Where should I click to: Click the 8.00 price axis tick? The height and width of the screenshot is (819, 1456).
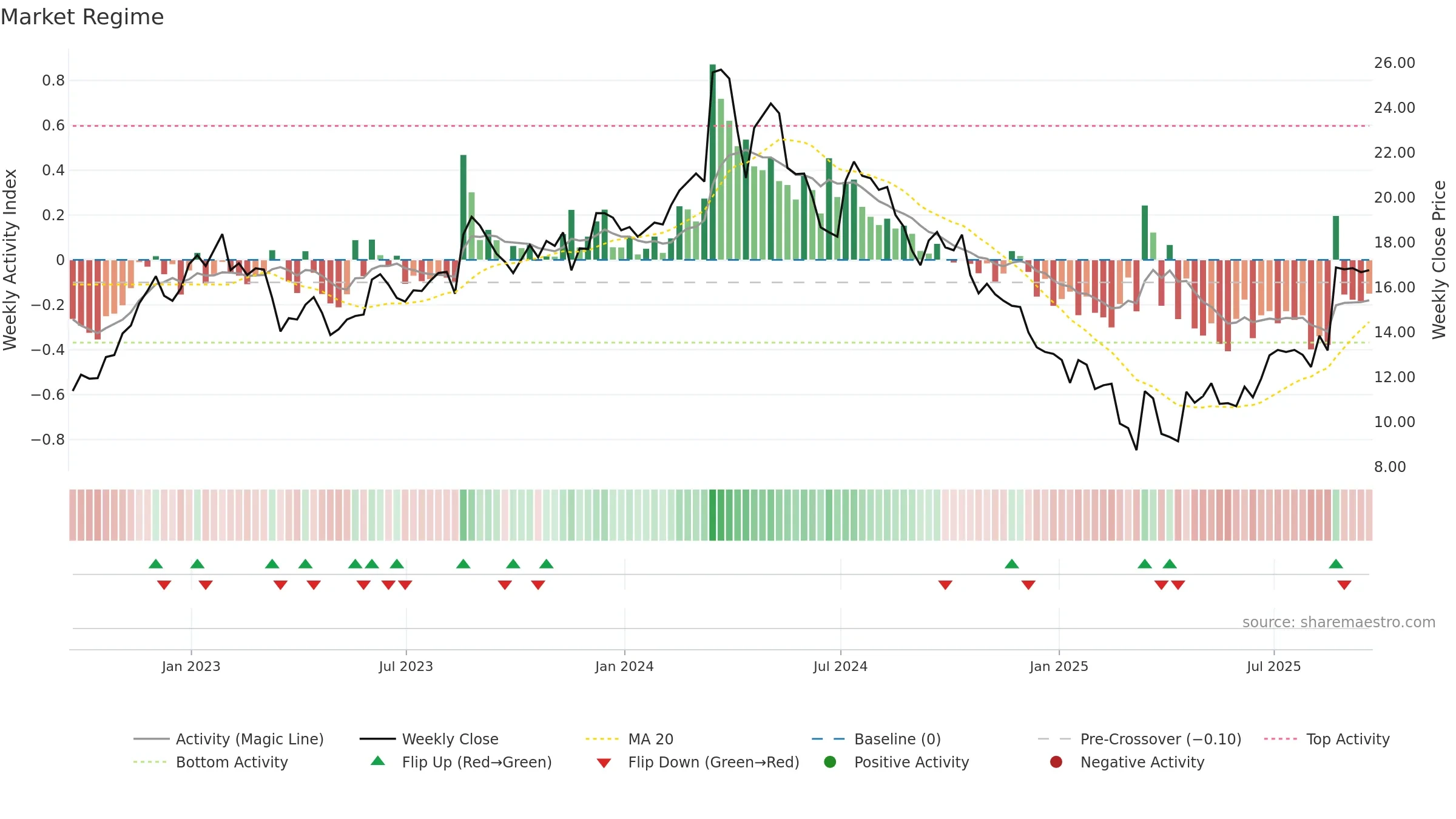[1390, 467]
